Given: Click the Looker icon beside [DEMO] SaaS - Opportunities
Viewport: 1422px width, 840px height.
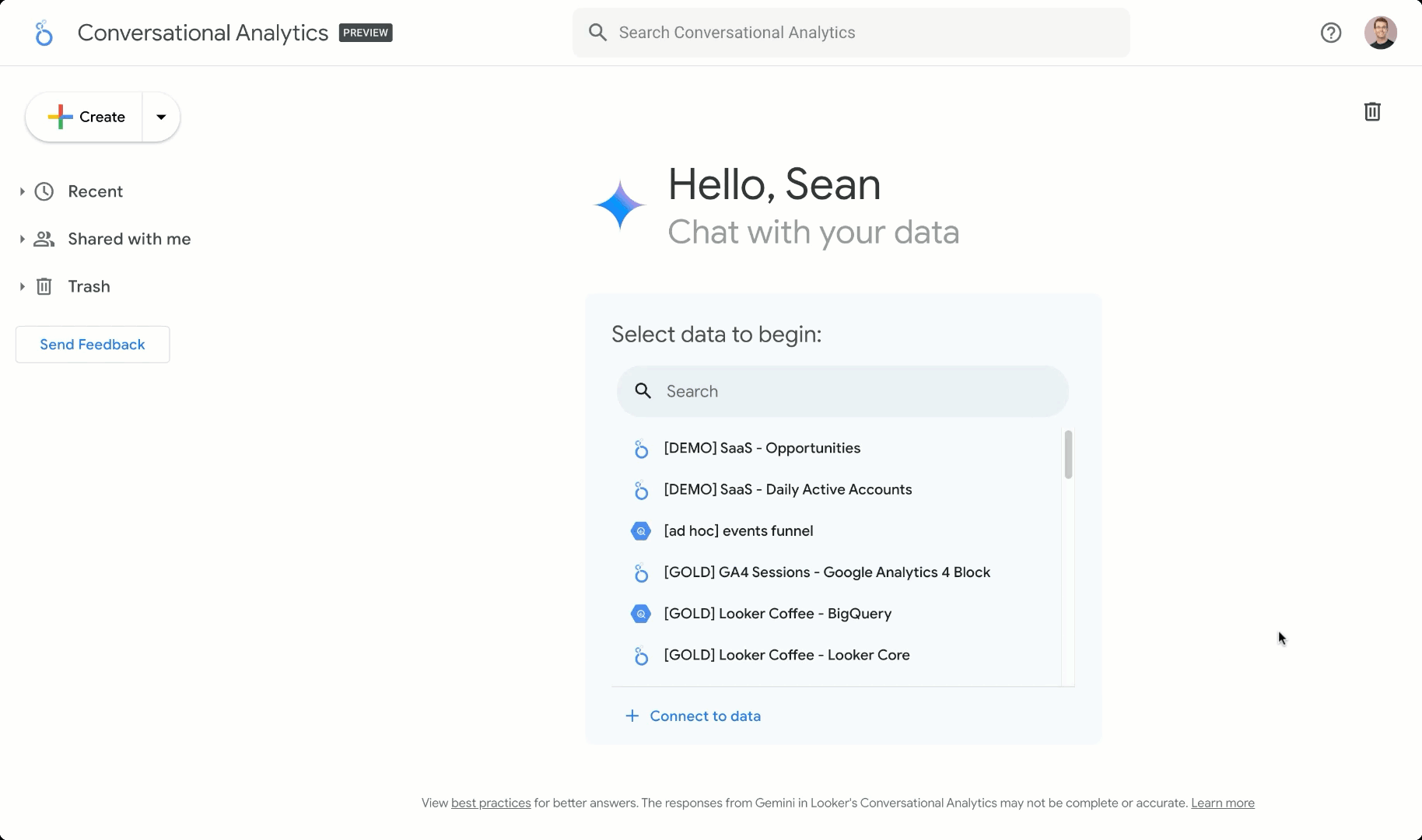Looking at the screenshot, I should (x=640, y=449).
